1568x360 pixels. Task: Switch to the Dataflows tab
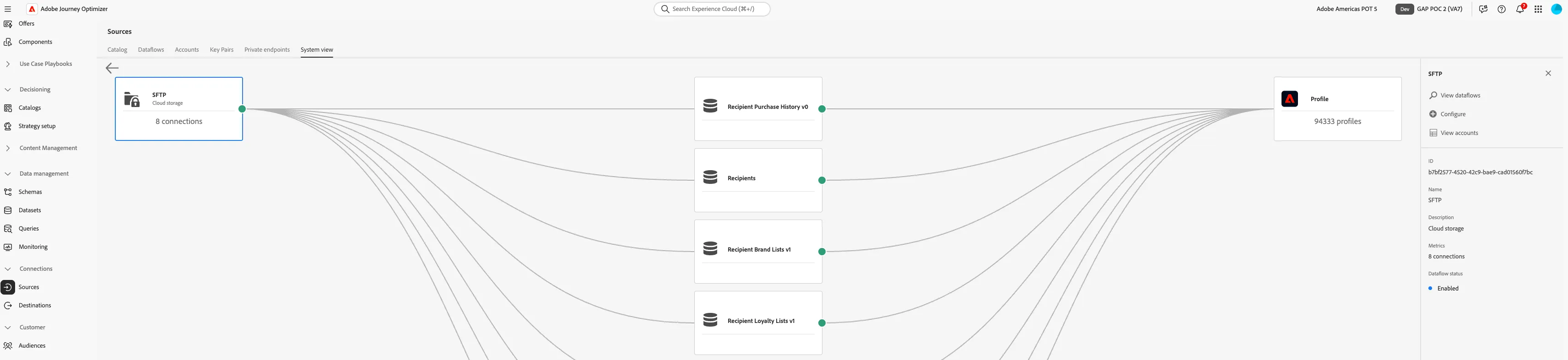click(151, 50)
